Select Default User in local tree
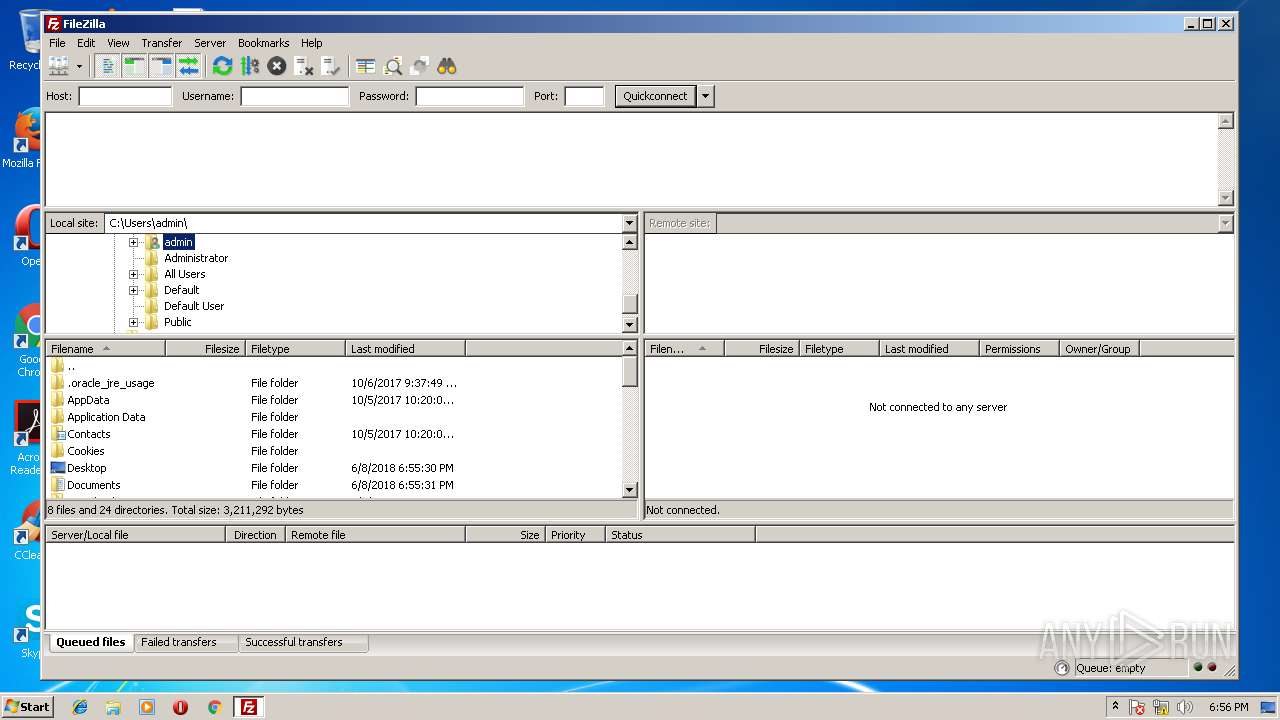Screen dimensions: 1280x720 tap(194, 306)
